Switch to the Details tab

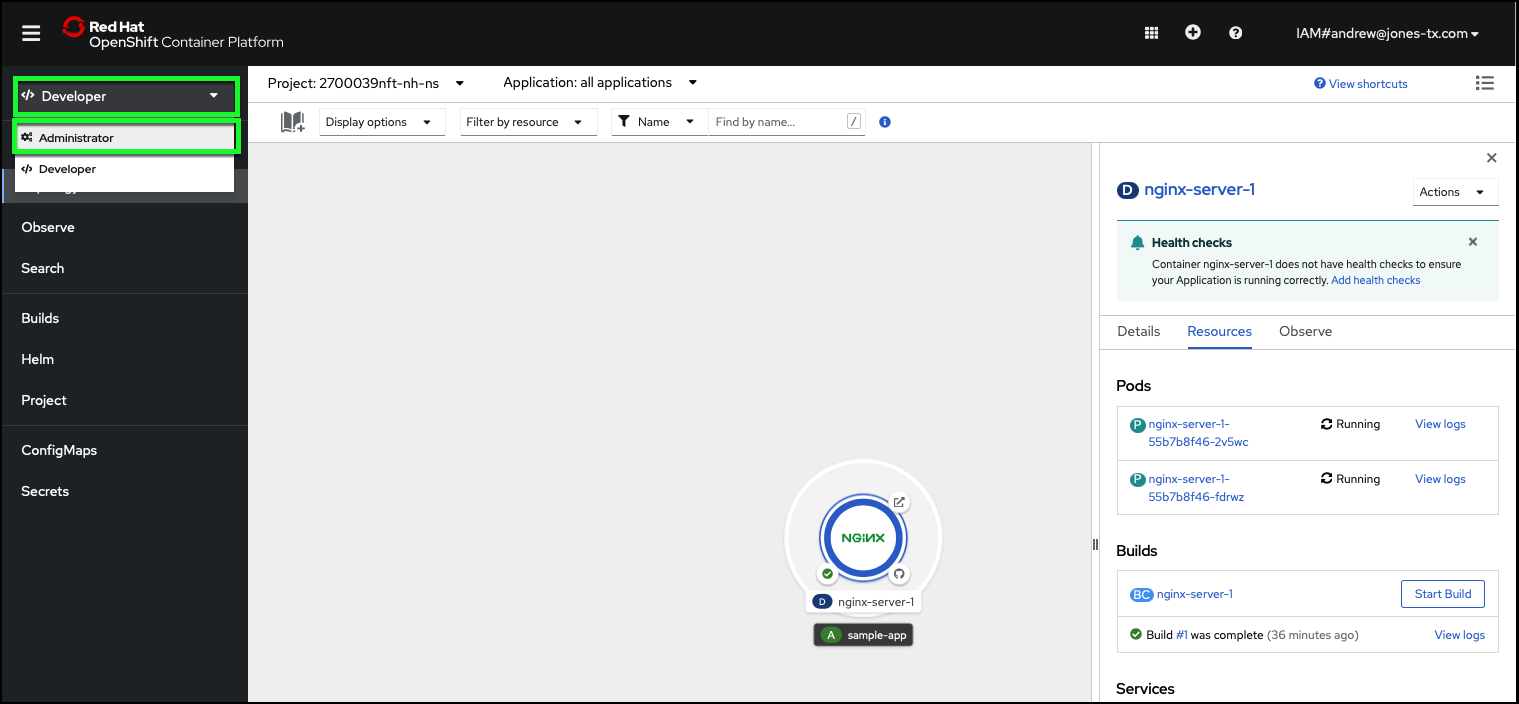tap(1138, 331)
